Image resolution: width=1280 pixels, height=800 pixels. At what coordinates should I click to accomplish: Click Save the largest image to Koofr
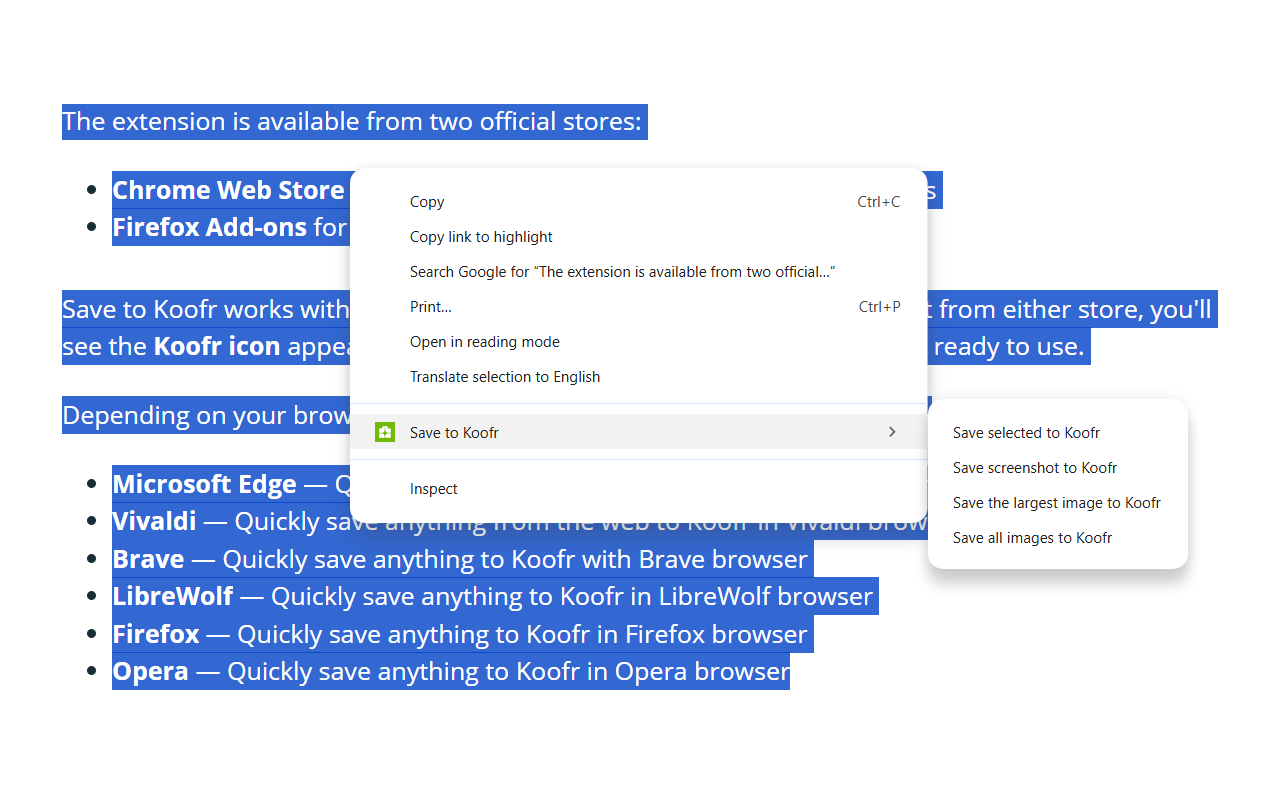[x=1058, y=503]
